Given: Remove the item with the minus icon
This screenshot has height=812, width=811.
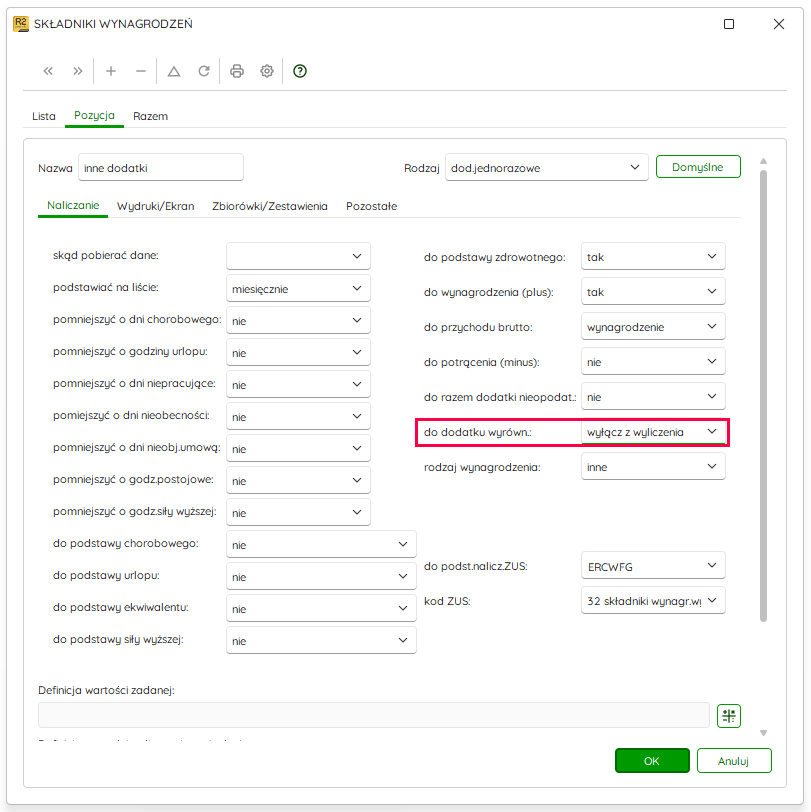Looking at the screenshot, I should point(141,71).
